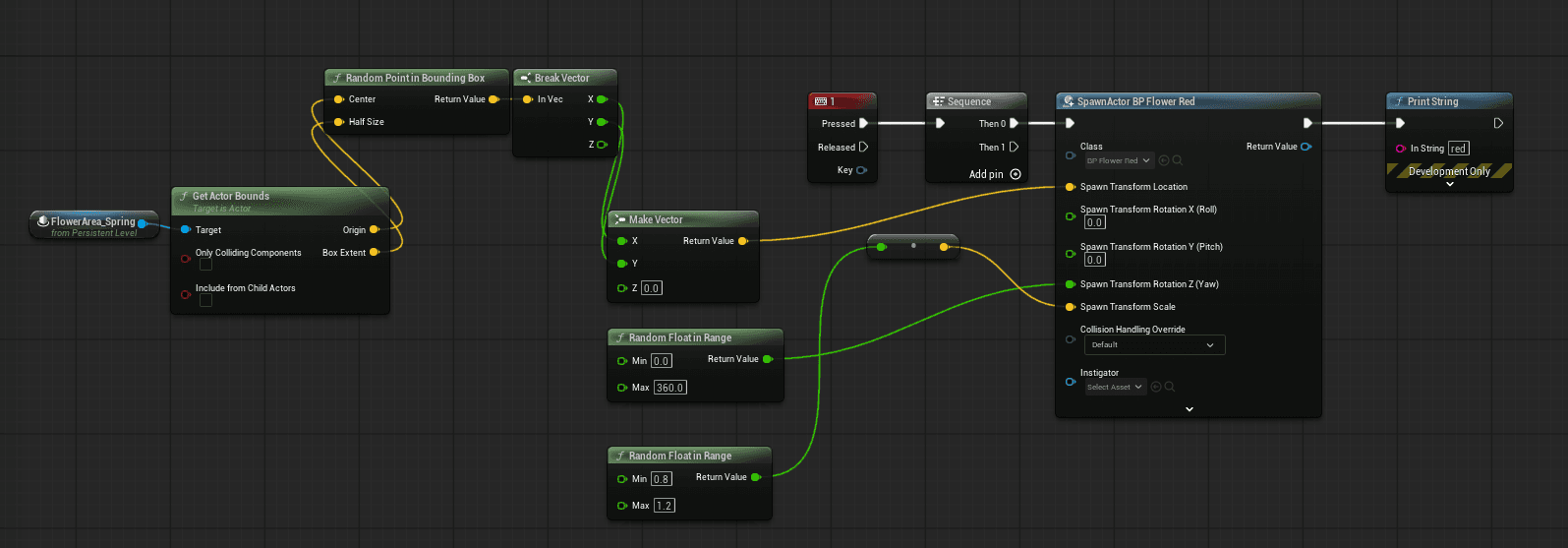This screenshot has width=1568, height=548.
Task: Expand SpawnActor node advanced pins chevron
Action: tap(1189, 409)
